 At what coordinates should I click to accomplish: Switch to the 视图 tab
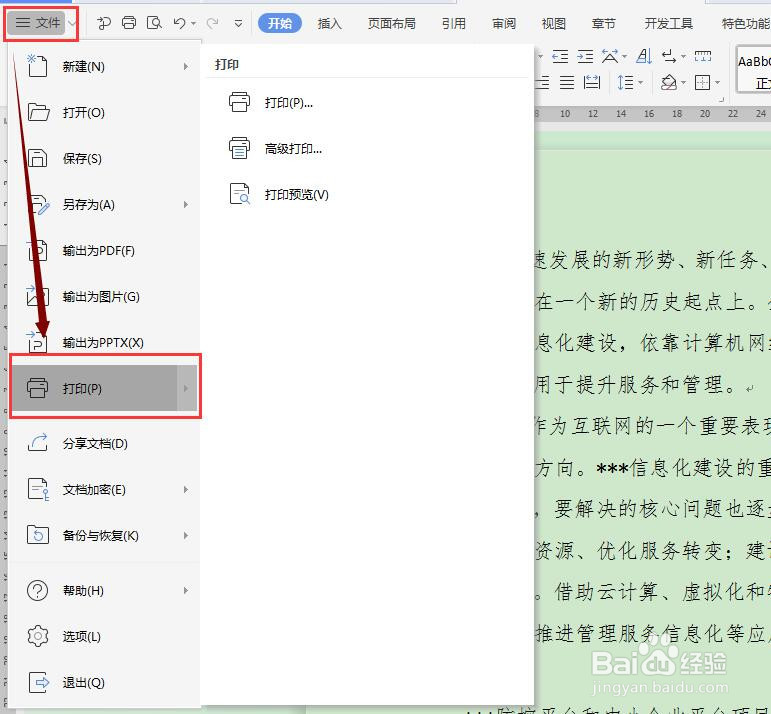554,23
